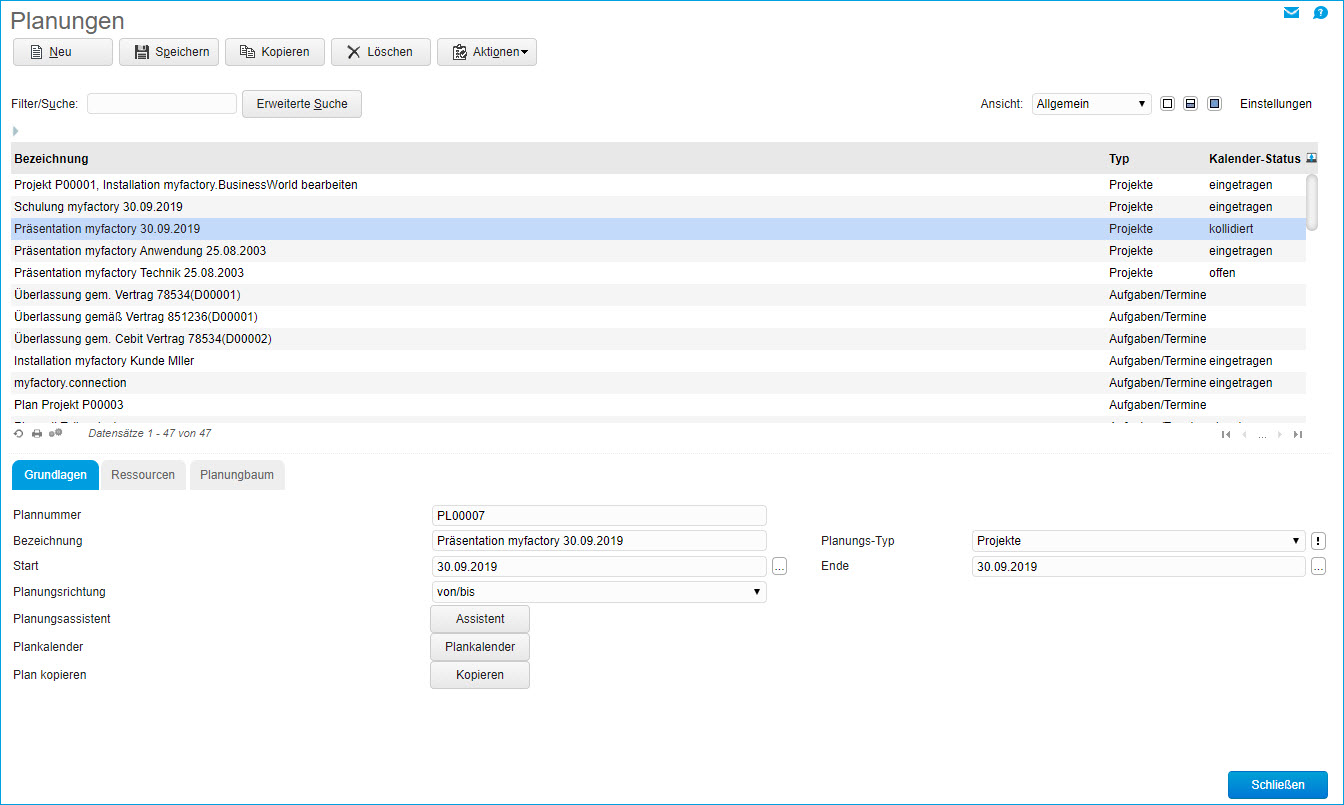
Task: Jump to the last page of records
Action: coord(1298,434)
